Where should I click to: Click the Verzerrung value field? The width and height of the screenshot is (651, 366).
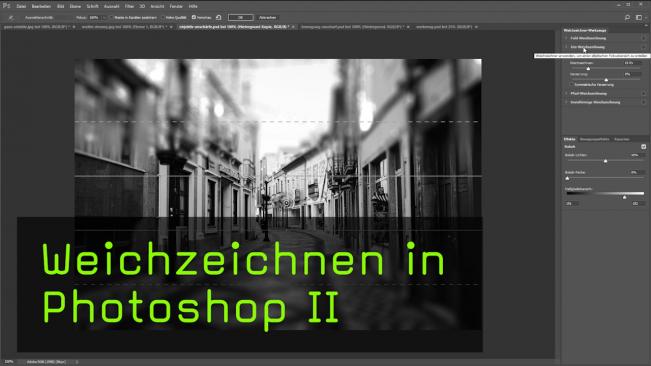[632, 74]
